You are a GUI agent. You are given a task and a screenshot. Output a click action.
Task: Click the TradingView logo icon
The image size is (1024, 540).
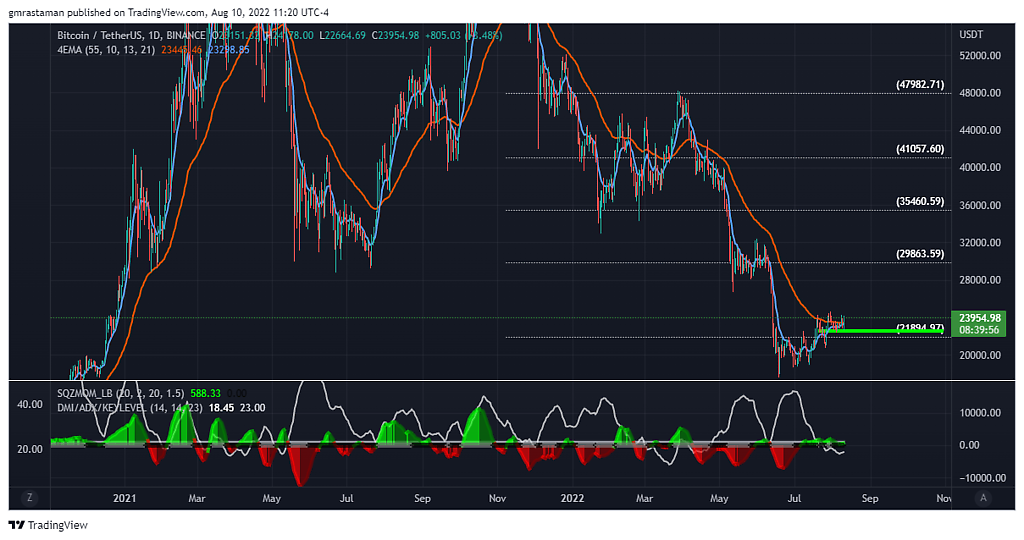(x=17, y=525)
